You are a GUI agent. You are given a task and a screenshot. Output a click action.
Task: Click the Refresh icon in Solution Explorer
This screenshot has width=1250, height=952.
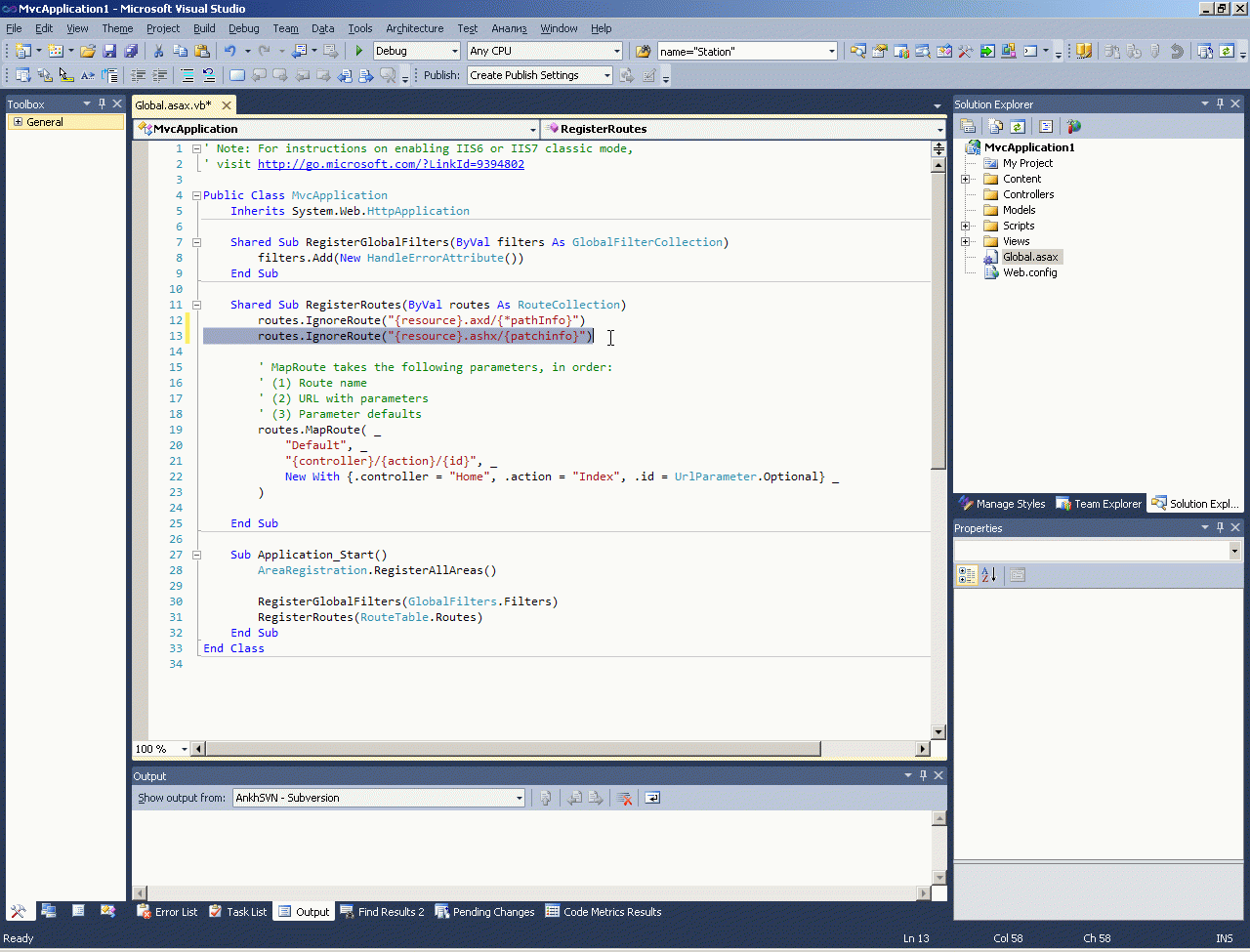(1018, 126)
